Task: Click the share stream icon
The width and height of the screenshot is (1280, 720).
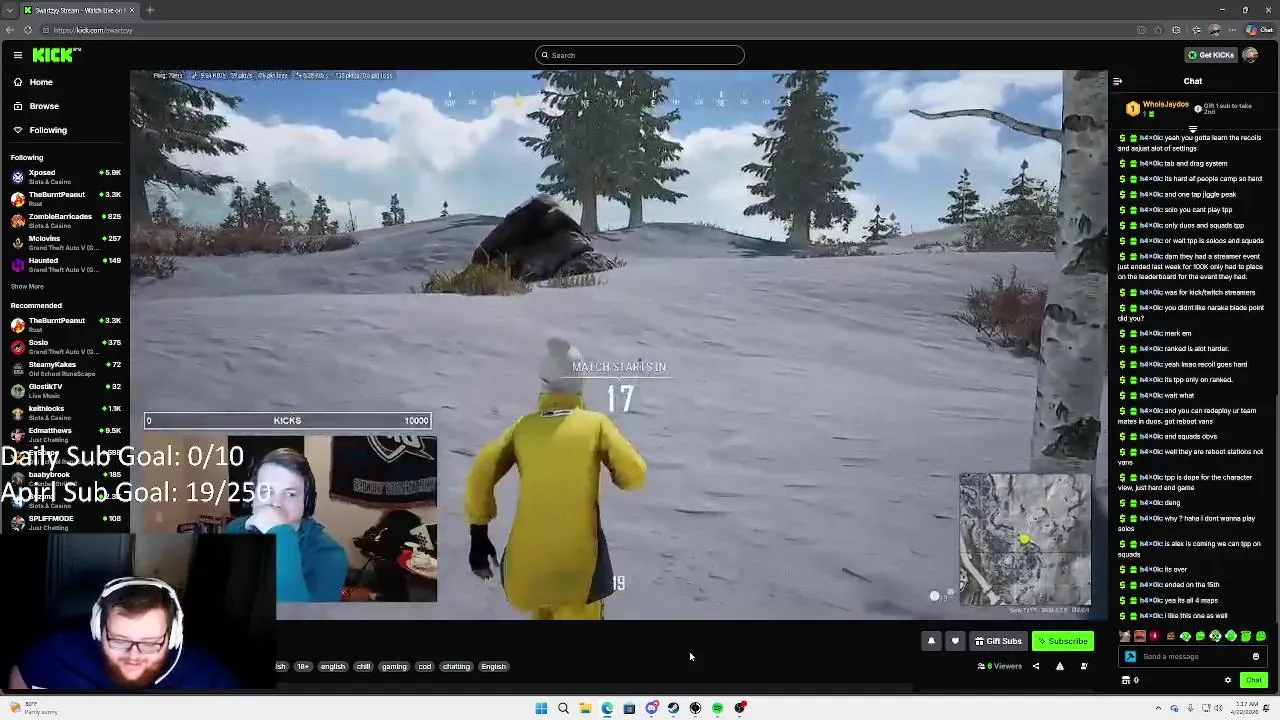Action: (1036, 666)
